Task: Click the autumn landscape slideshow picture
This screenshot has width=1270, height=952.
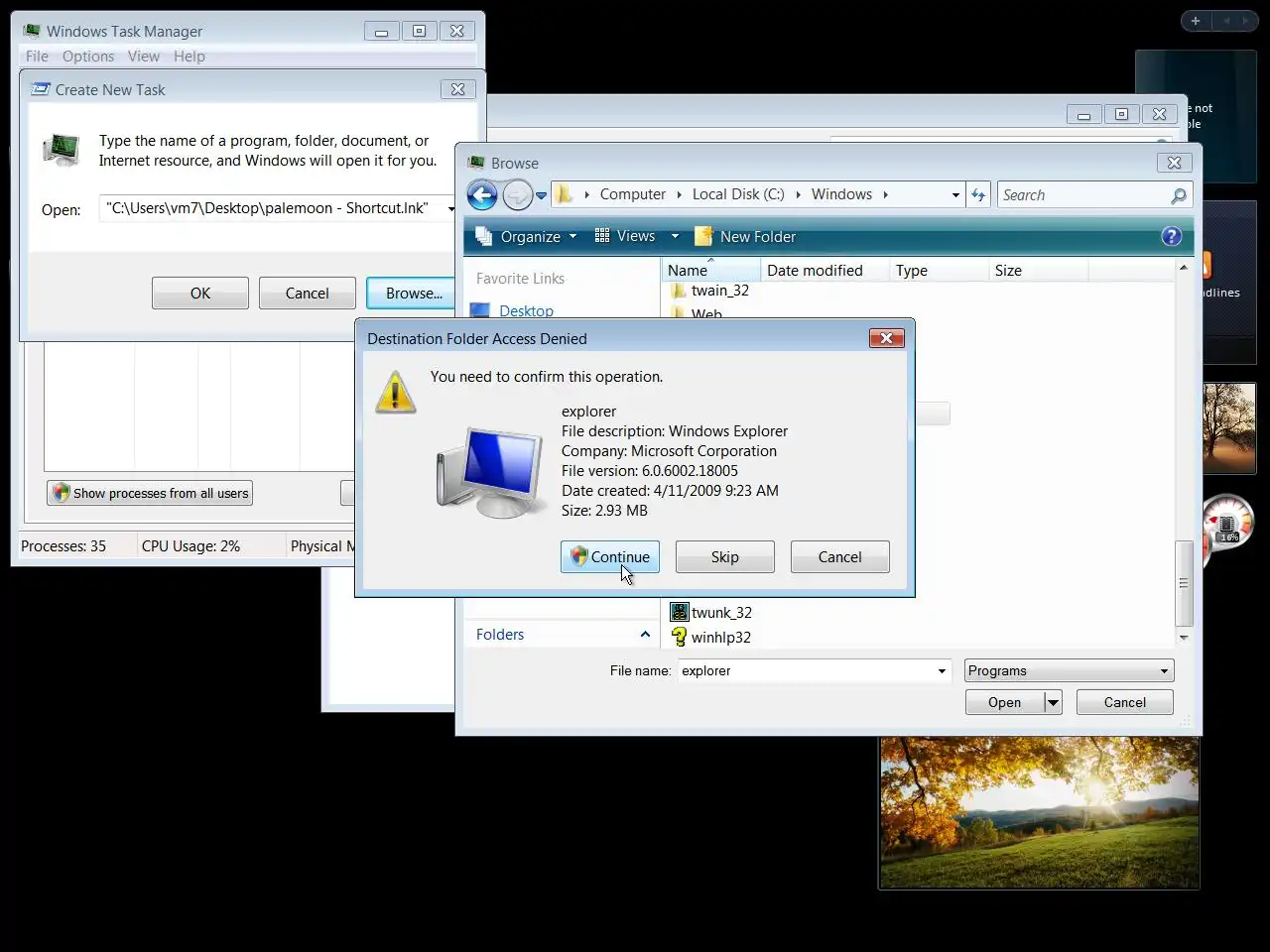Action: coord(1039,813)
